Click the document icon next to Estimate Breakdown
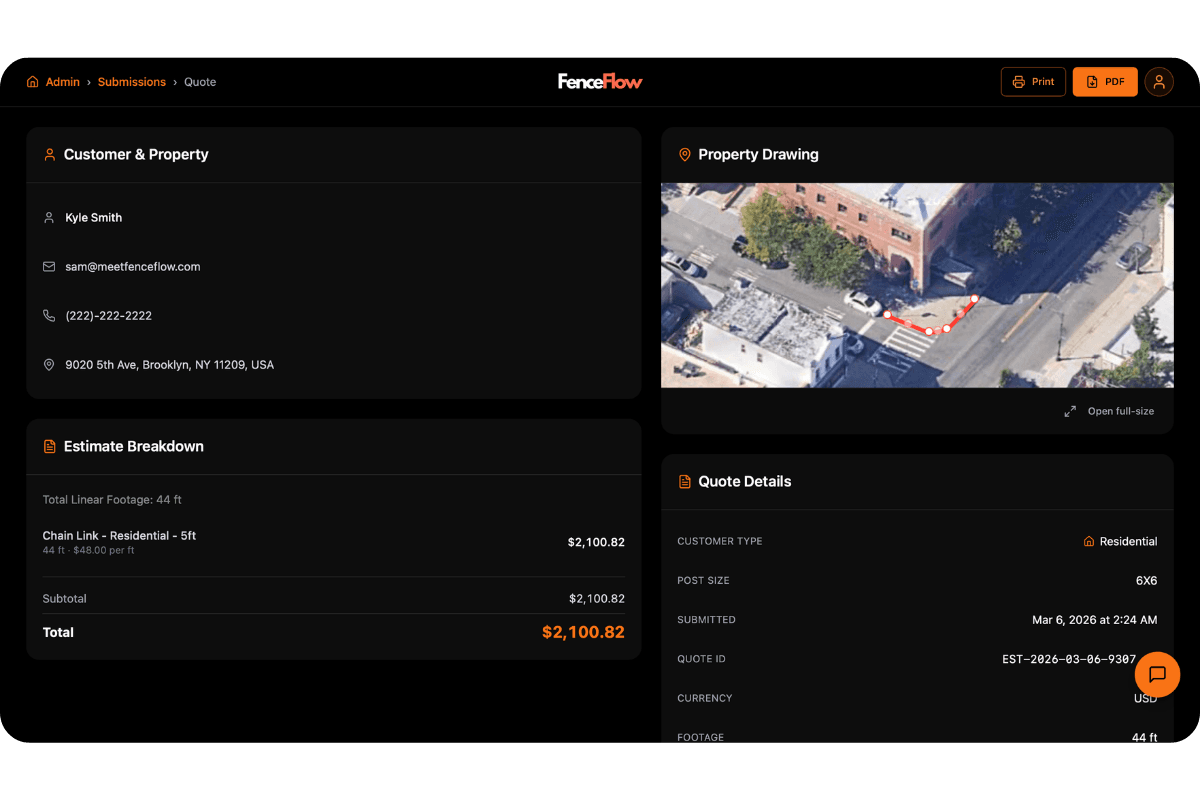 [x=50, y=447]
